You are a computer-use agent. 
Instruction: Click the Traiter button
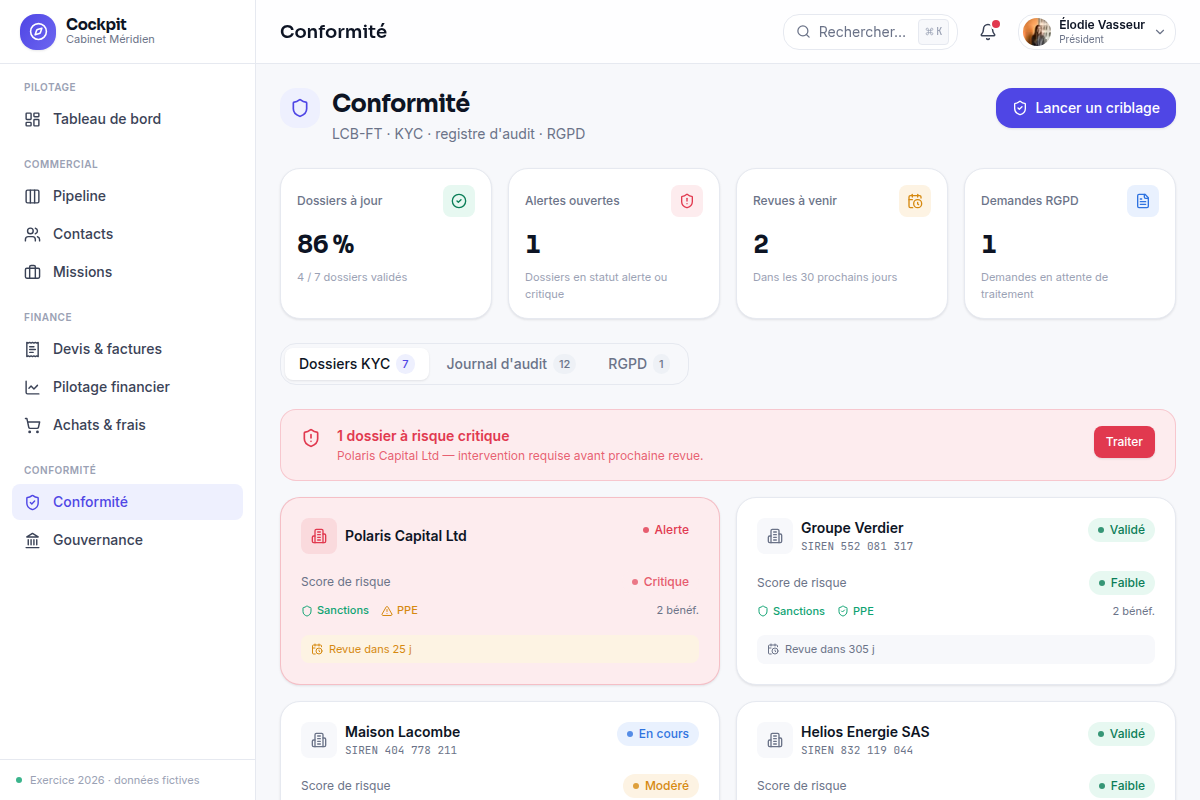[x=1124, y=442]
